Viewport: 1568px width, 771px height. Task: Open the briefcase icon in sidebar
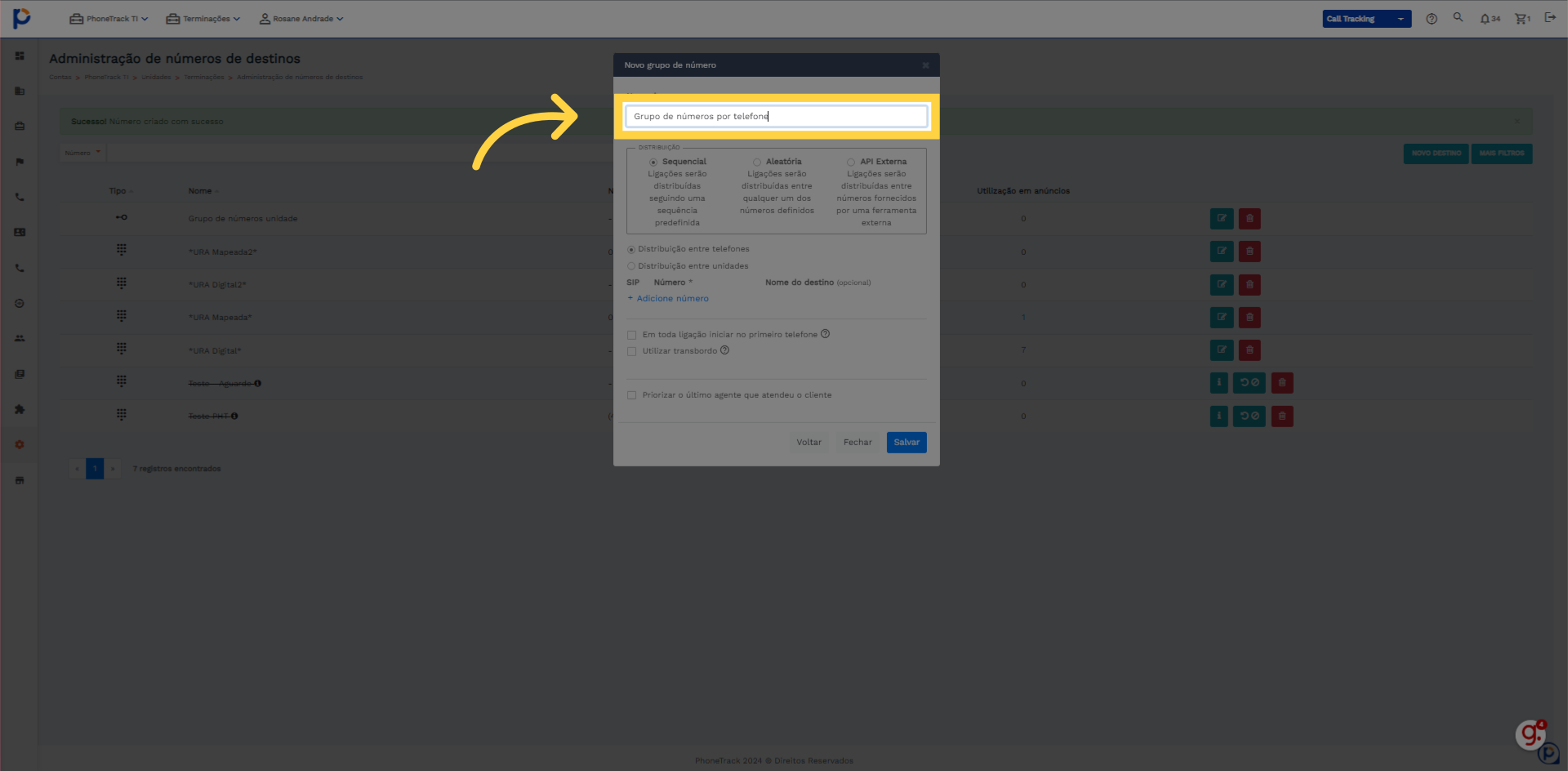coord(20,126)
